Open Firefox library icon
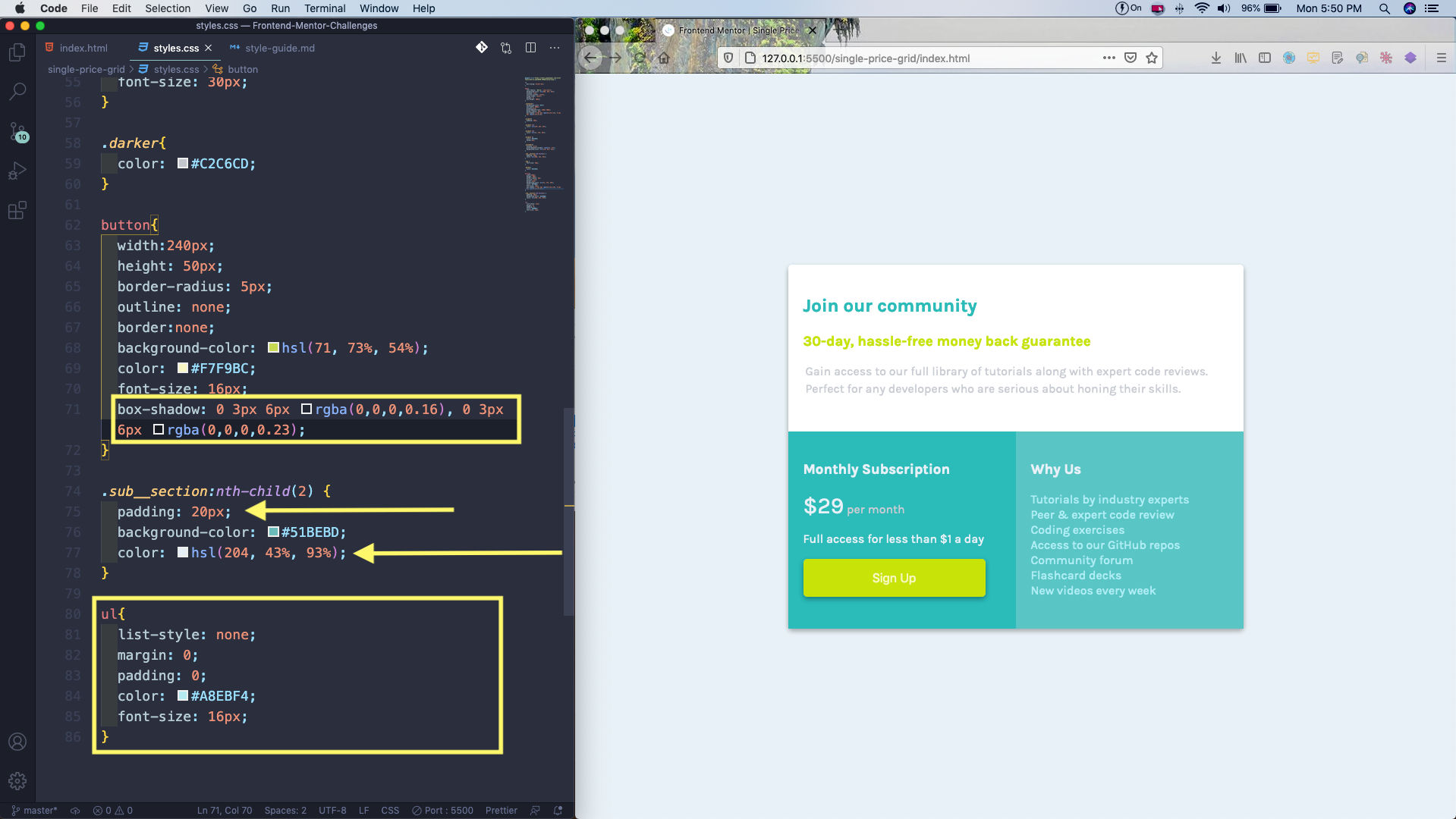1456x819 pixels. click(1241, 58)
